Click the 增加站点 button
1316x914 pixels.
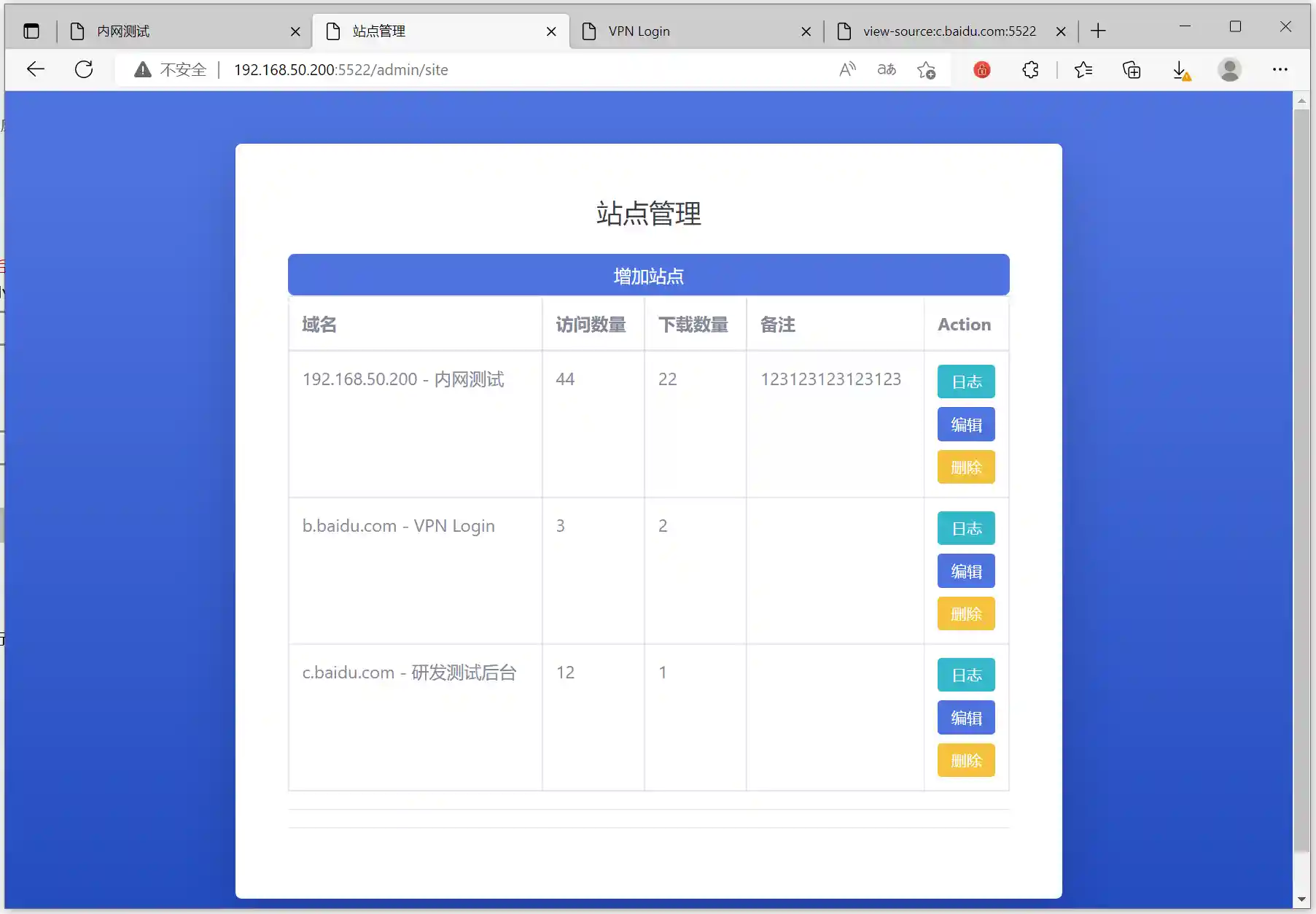coord(648,275)
